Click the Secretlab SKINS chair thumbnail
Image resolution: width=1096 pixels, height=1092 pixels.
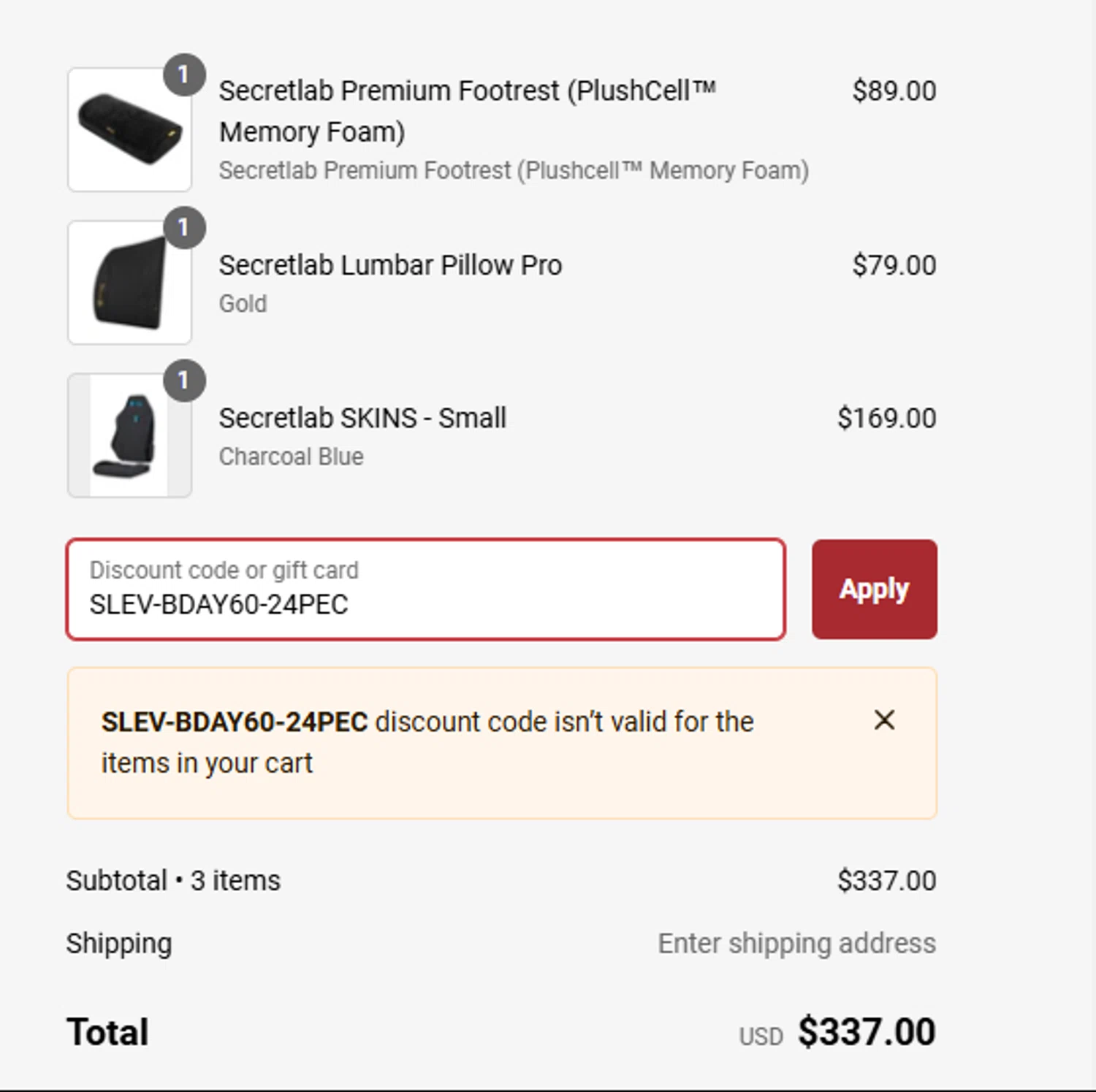click(129, 436)
